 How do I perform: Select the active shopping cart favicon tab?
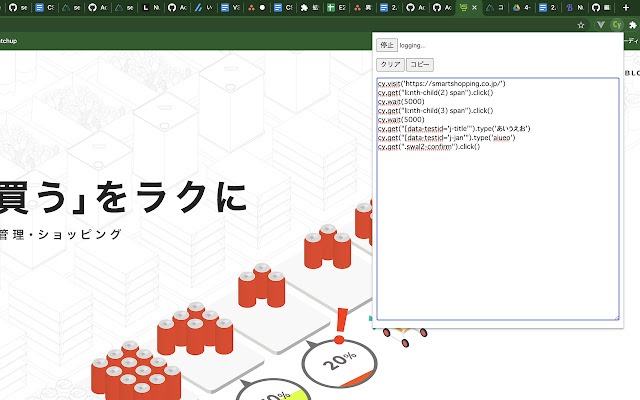(x=463, y=7)
